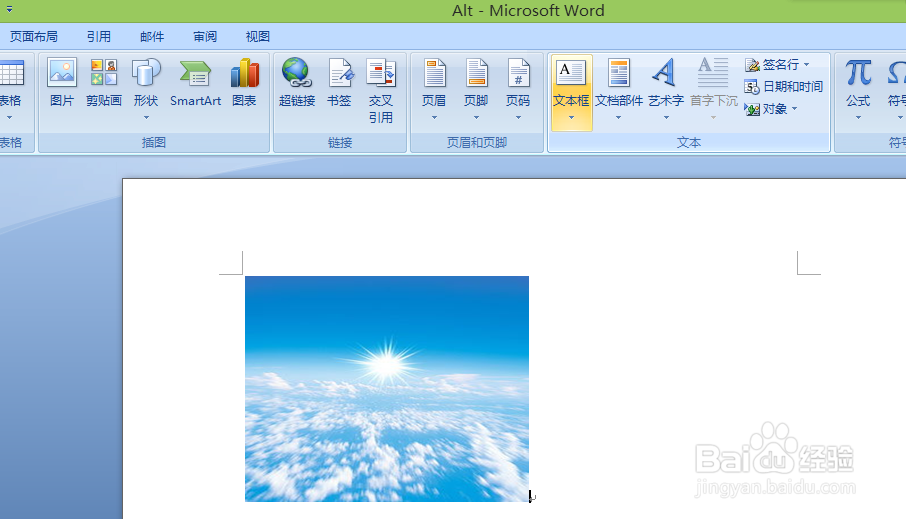The width and height of the screenshot is (906, 519).
Task: Switch to the 邮件 tab
Action: pyautogui.click(x=152, y=36)
